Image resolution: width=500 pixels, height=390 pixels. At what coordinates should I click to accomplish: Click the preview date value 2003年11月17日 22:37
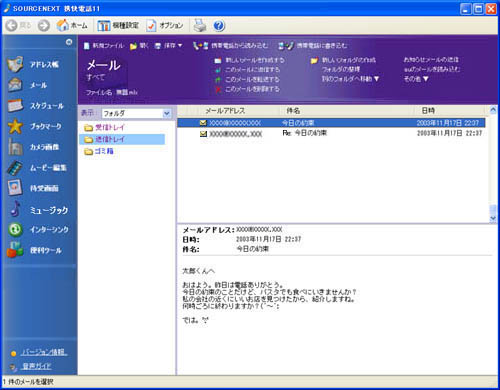(269, 239)
